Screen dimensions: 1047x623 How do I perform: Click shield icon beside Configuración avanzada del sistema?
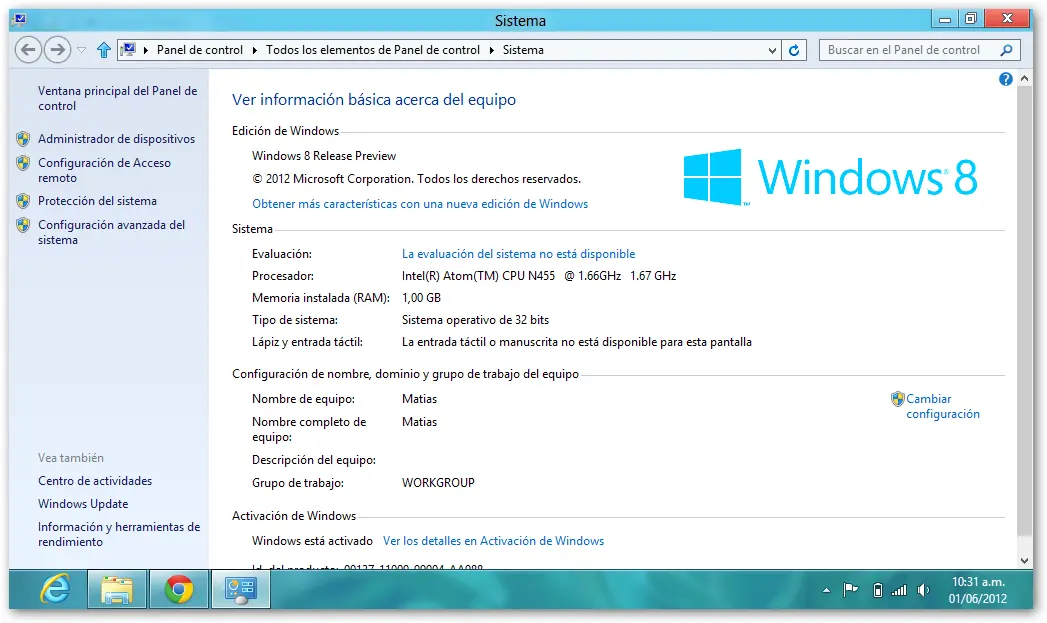pos(23,225)
